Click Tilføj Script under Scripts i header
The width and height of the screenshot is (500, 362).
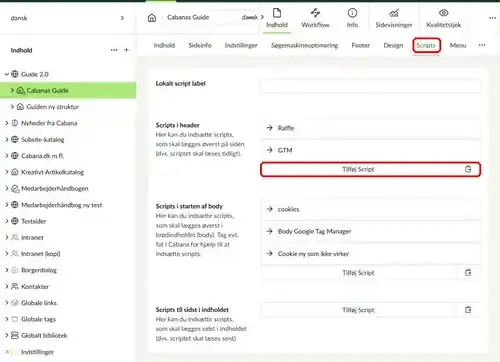(358, 169)
